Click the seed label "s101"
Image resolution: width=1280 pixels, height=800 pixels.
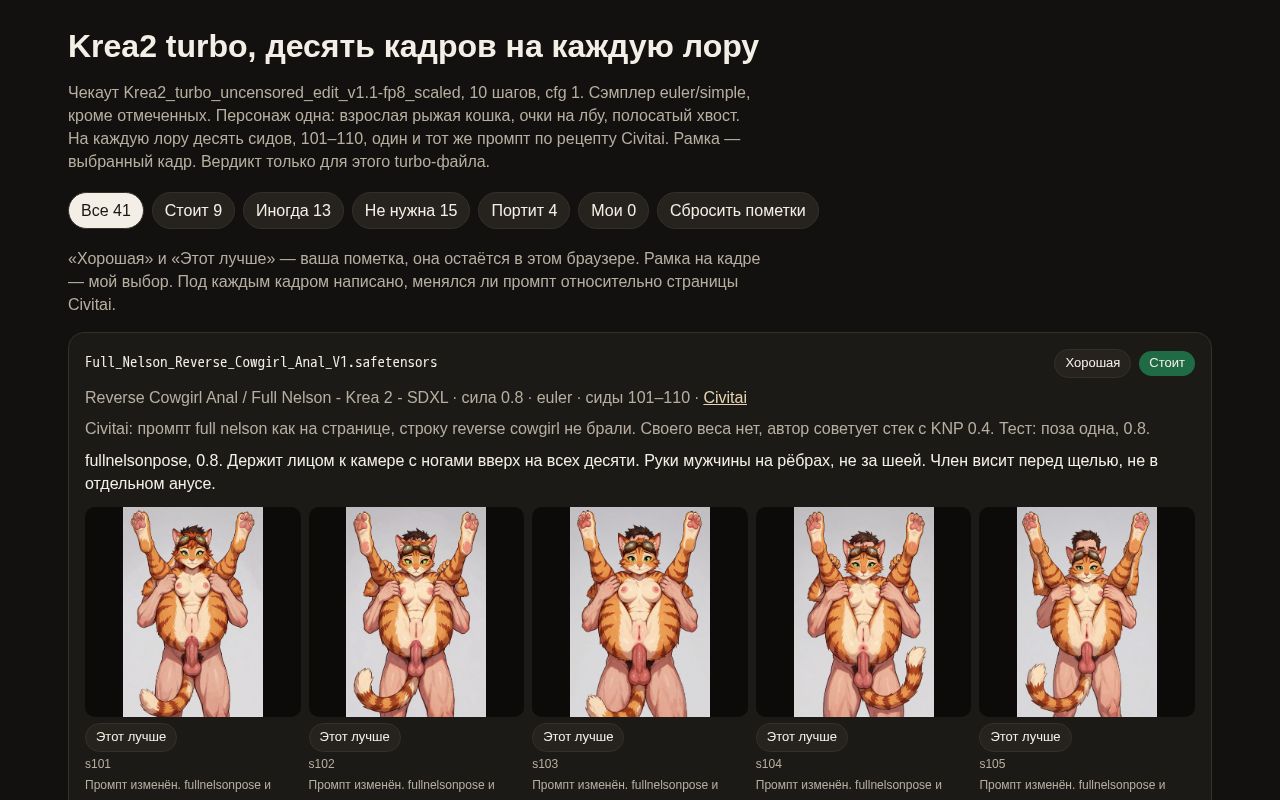[98, 764]
